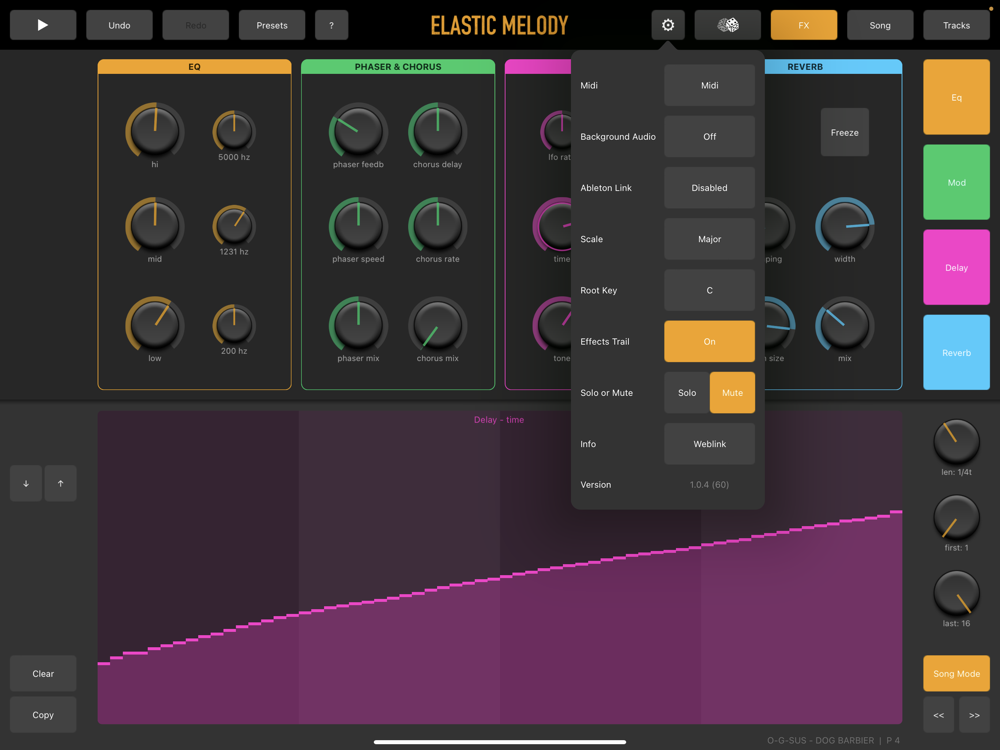Click the PHASER & CHORUS panel header
The width and height of the screenshot is (1000, 750).
(x=398, y=66)
